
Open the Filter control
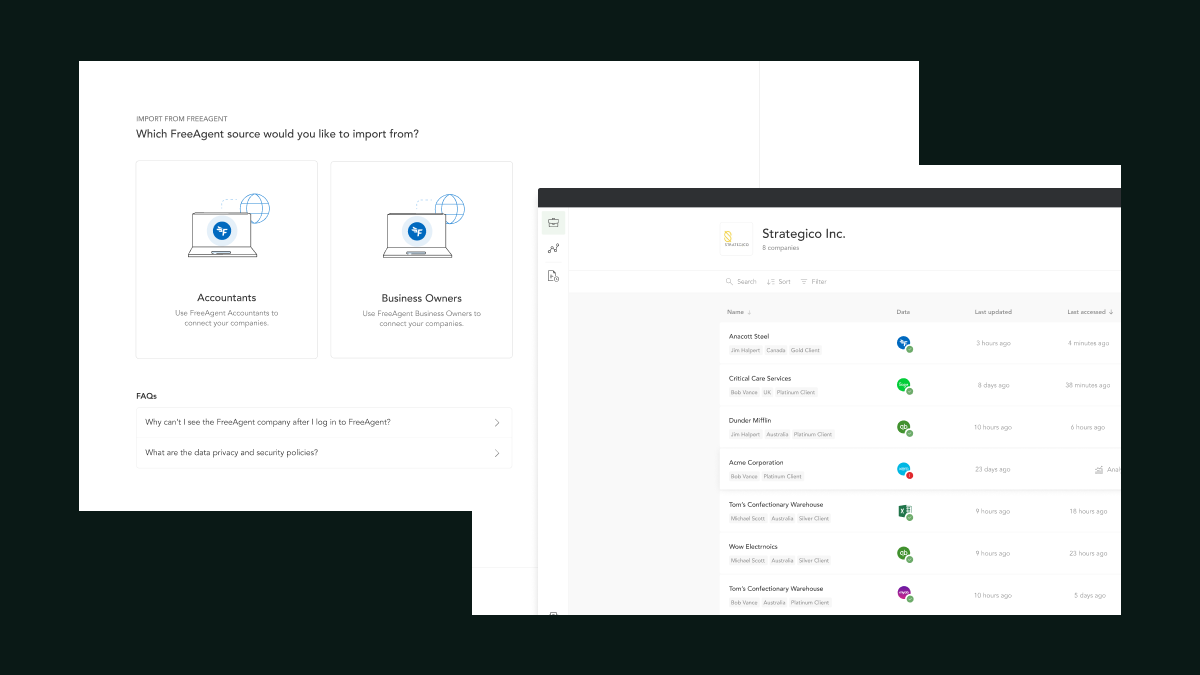[813, 282]
